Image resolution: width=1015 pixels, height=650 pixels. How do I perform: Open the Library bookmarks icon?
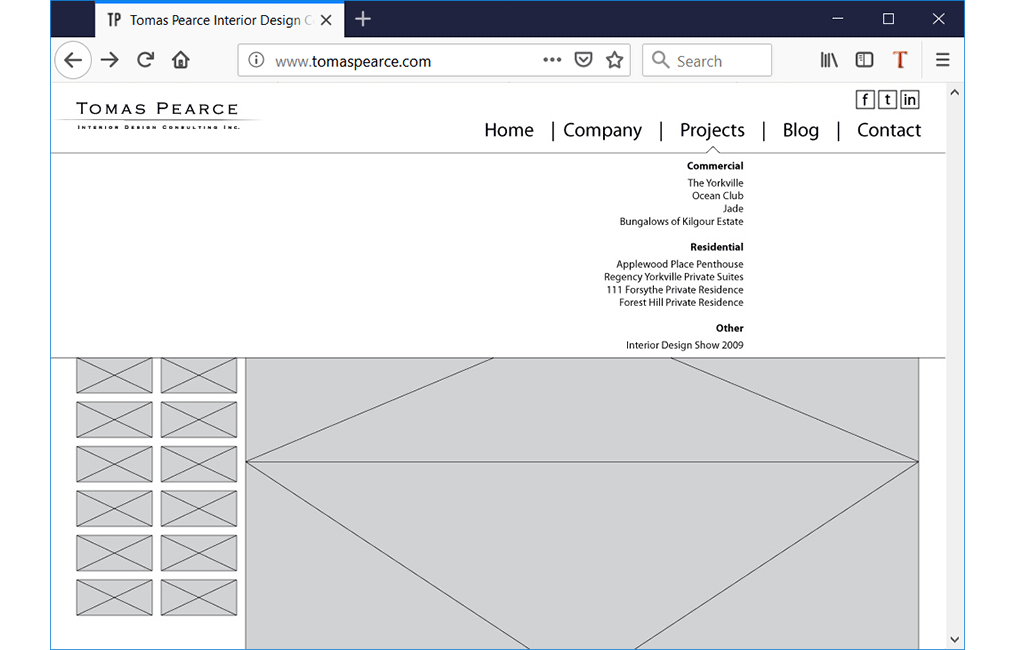829,60
